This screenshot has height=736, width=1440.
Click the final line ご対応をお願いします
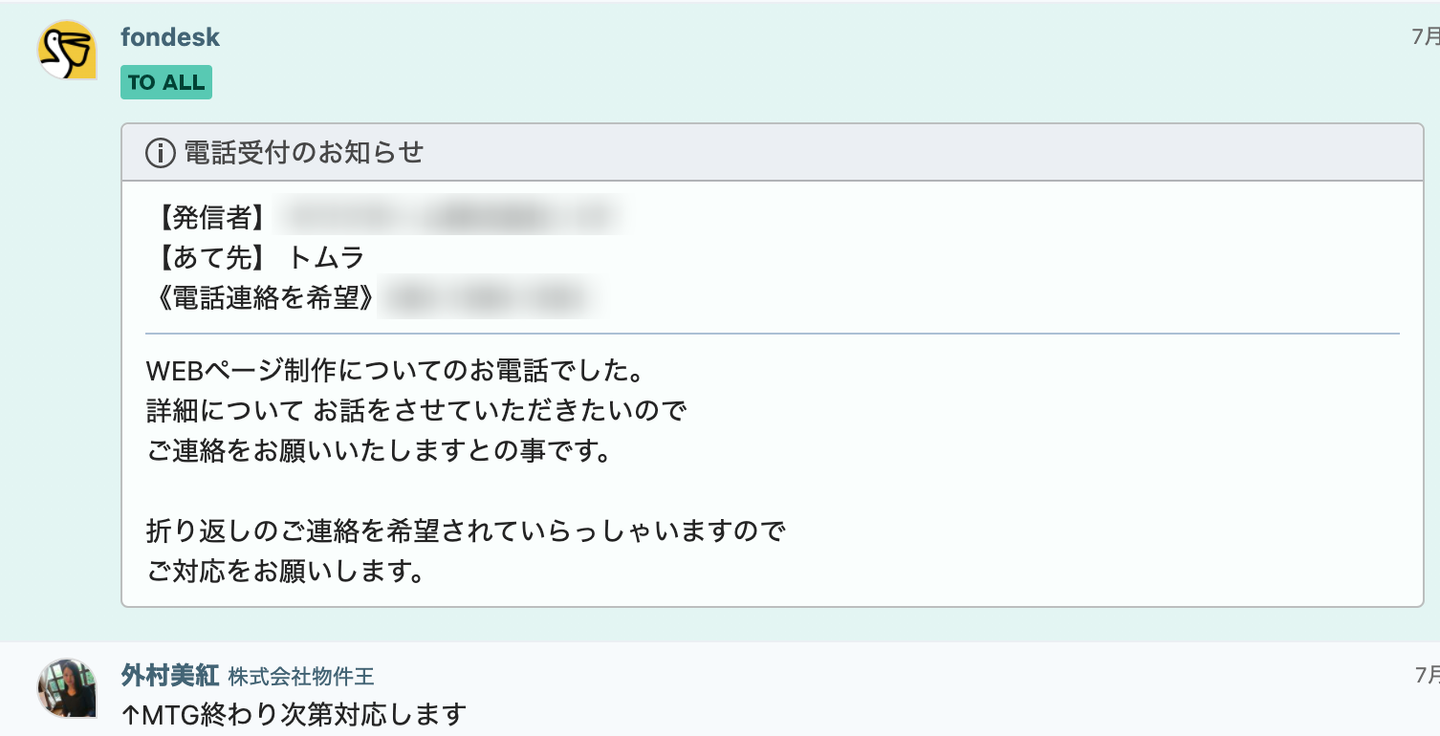(x=285, y=571)
